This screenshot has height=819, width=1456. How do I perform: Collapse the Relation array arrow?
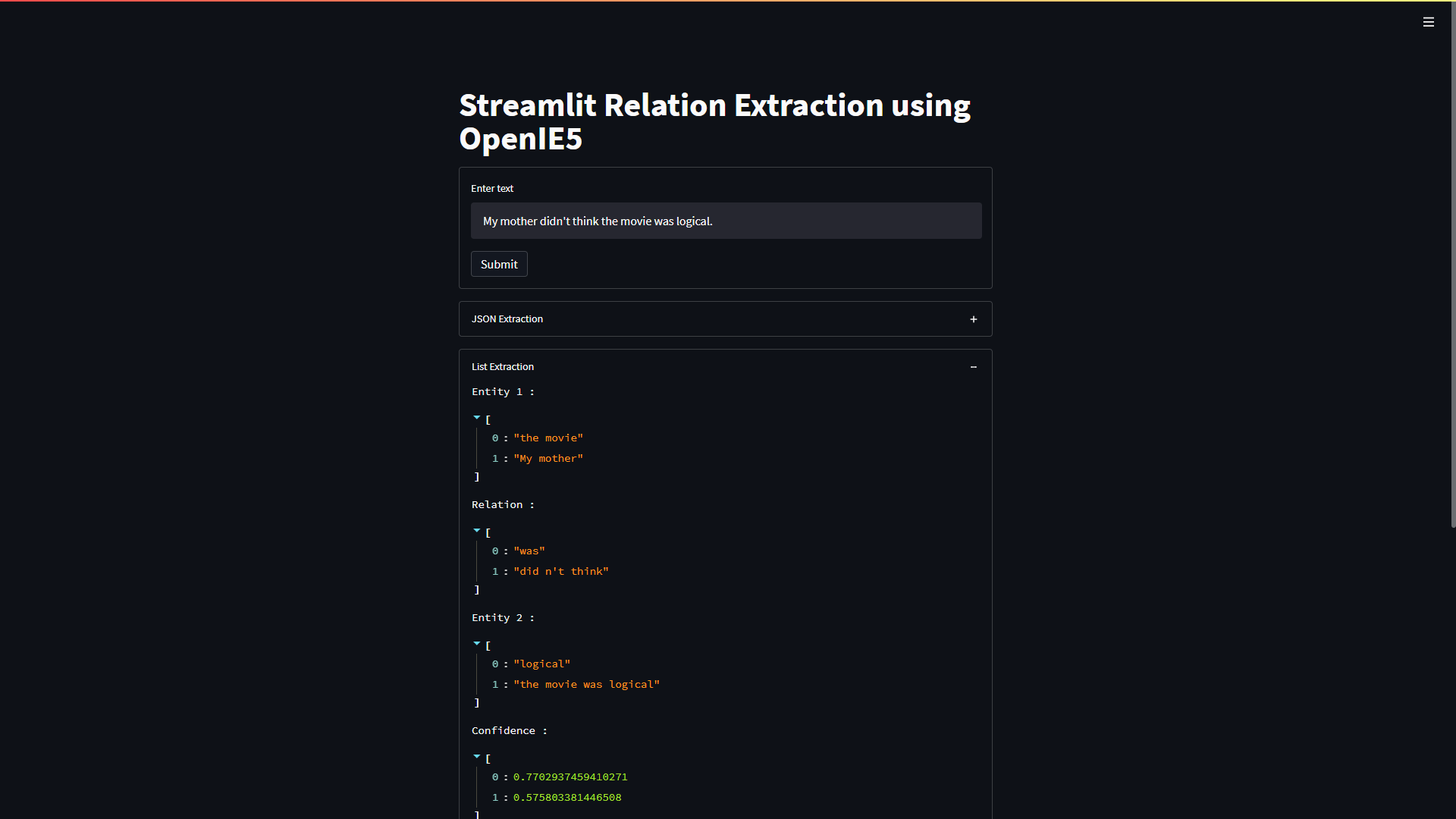tap(477, 531)
